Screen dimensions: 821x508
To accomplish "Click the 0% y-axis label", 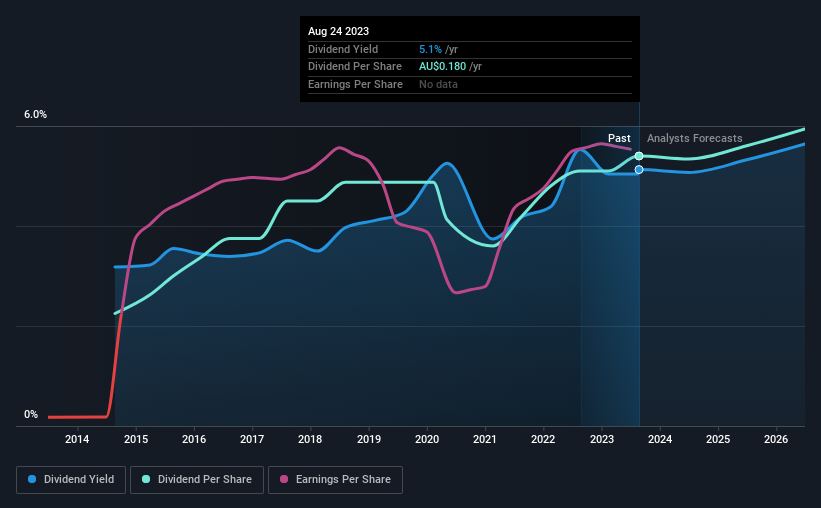I will (31, 414).
